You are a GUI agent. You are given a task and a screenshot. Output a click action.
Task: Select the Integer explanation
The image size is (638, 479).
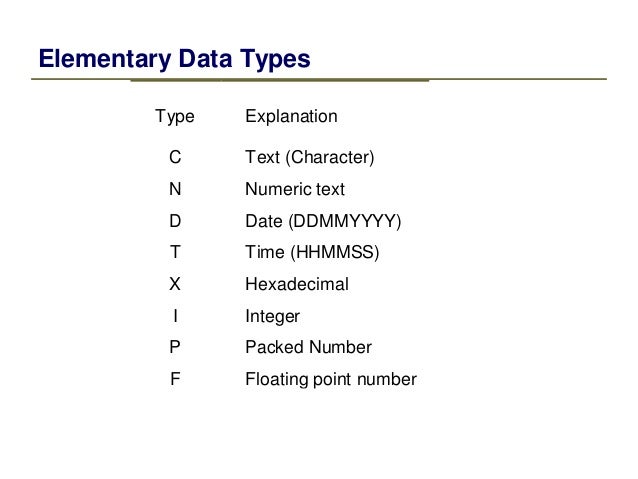[273, 317]
